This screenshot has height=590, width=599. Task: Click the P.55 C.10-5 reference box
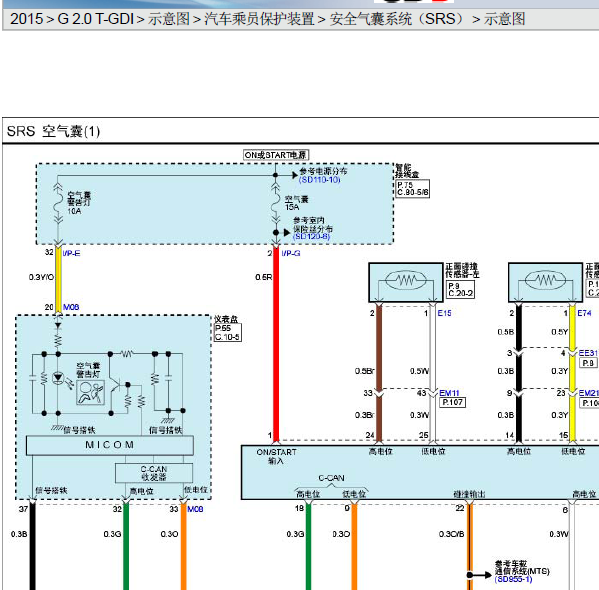[227, 332]
